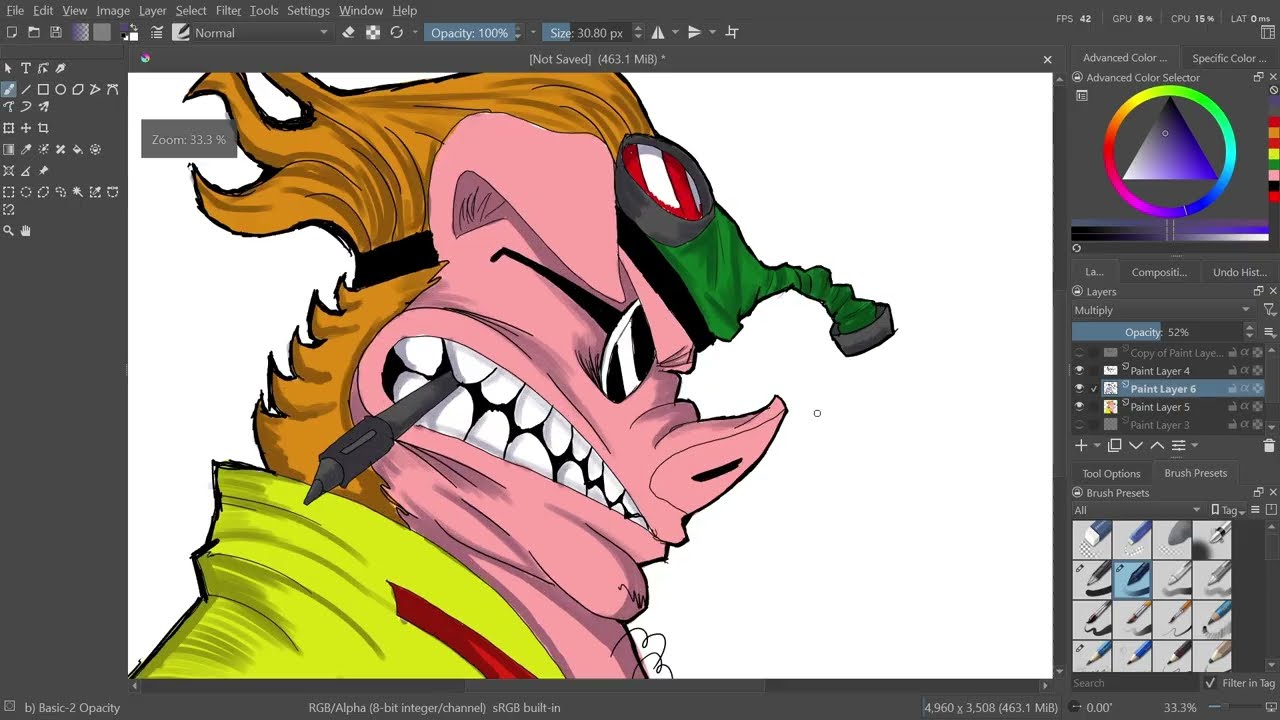Open the Filter menu

(228, 10)
